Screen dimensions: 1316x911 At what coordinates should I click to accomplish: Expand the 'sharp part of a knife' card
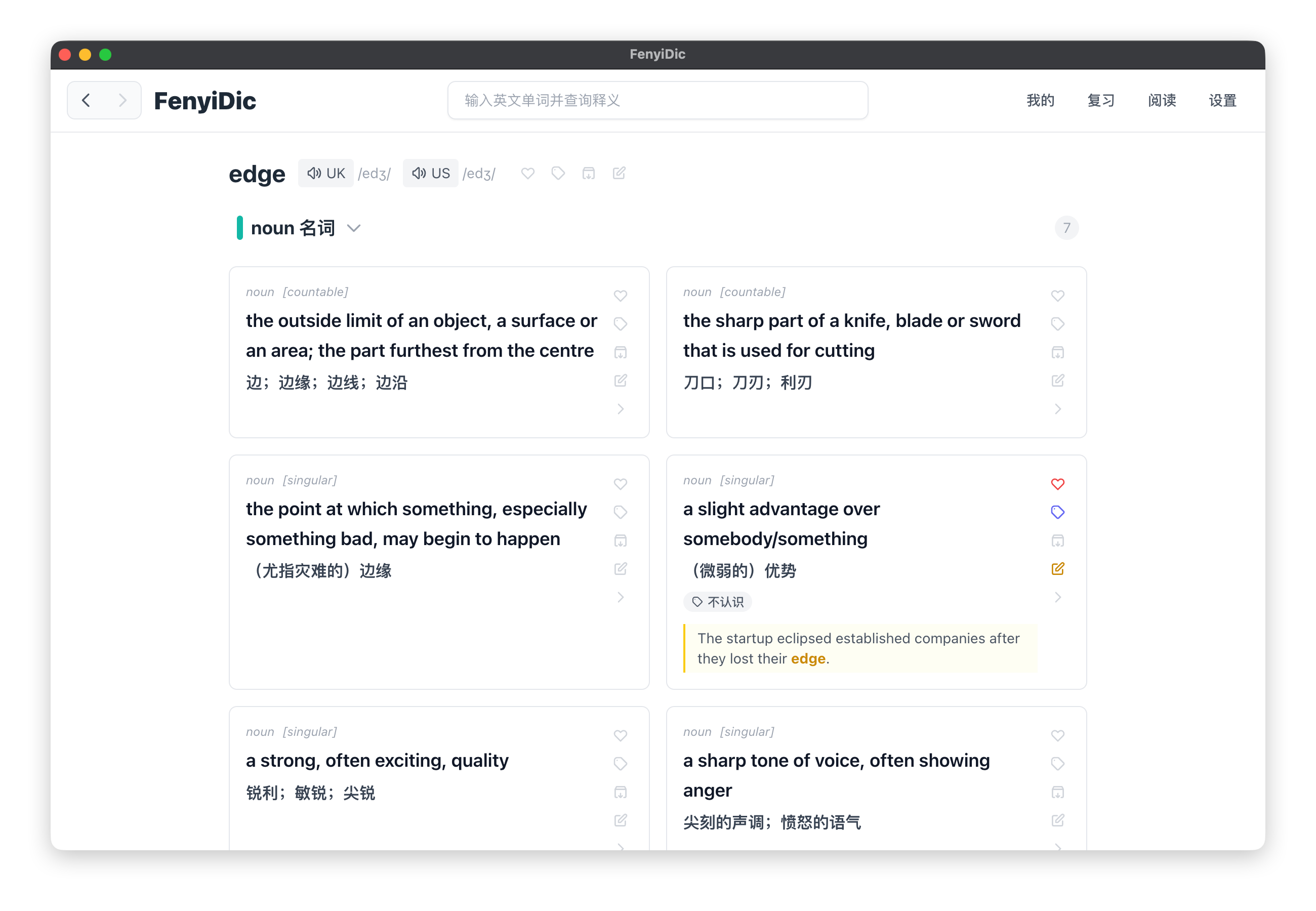coord(1057,409)
